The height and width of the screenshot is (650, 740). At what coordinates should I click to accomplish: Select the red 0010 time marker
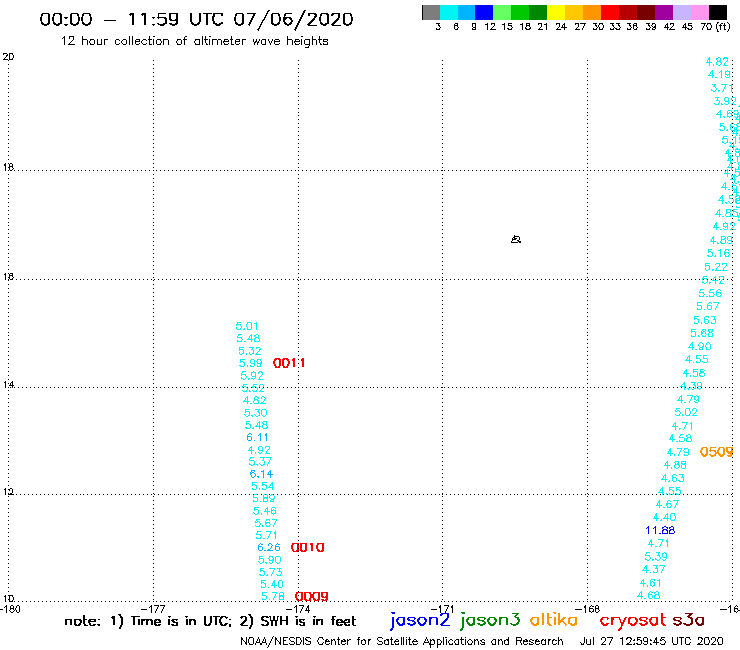pyautogui.click(x=307, y=548)
